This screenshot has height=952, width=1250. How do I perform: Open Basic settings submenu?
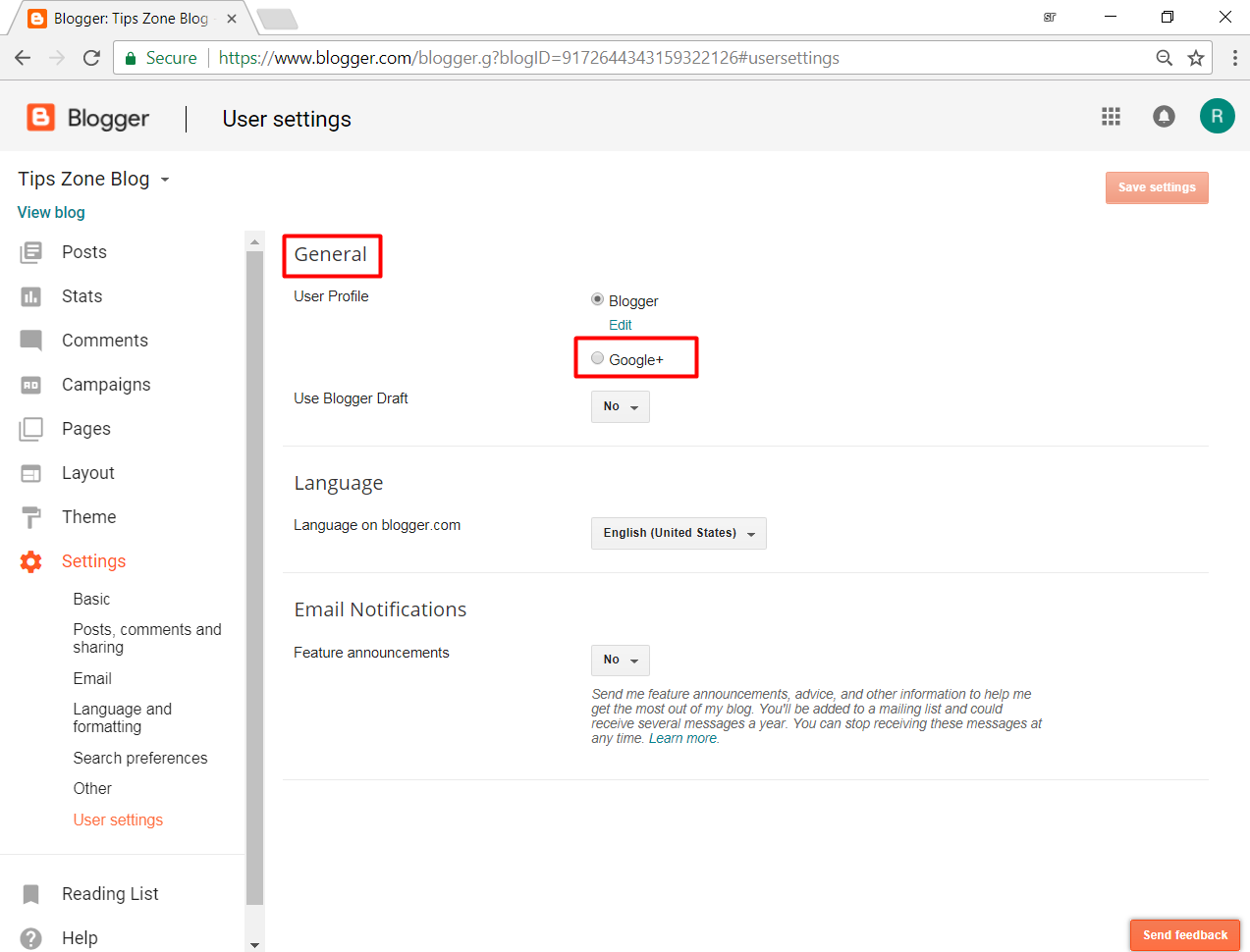click(x=91, y=599)
